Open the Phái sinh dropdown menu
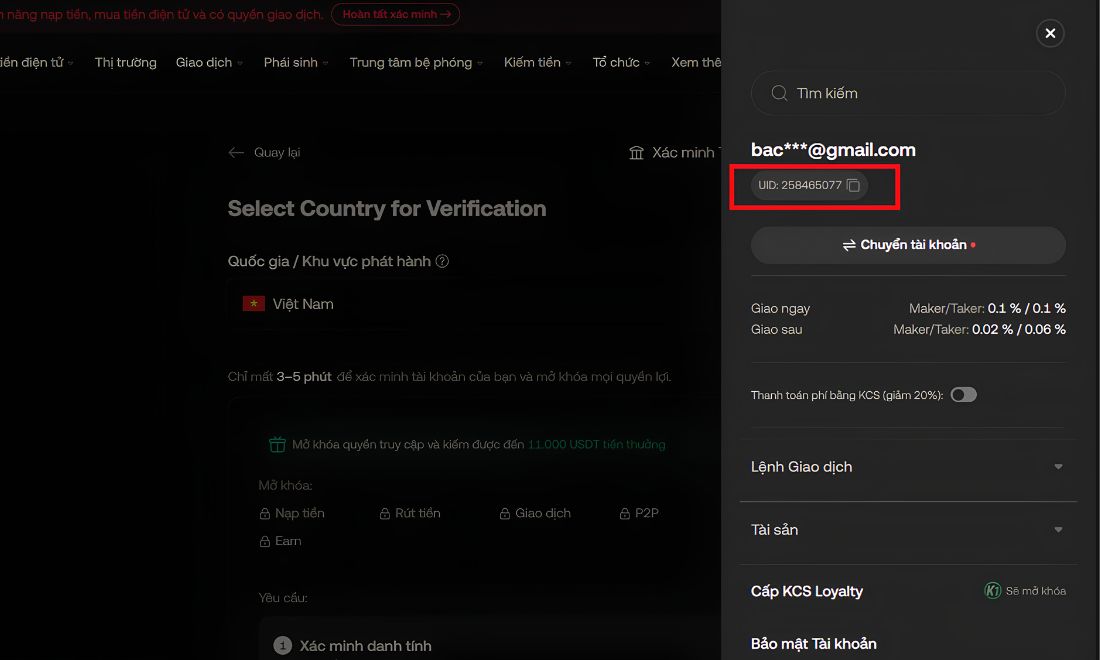The image size is (1100, 660). tap(295, 62)
